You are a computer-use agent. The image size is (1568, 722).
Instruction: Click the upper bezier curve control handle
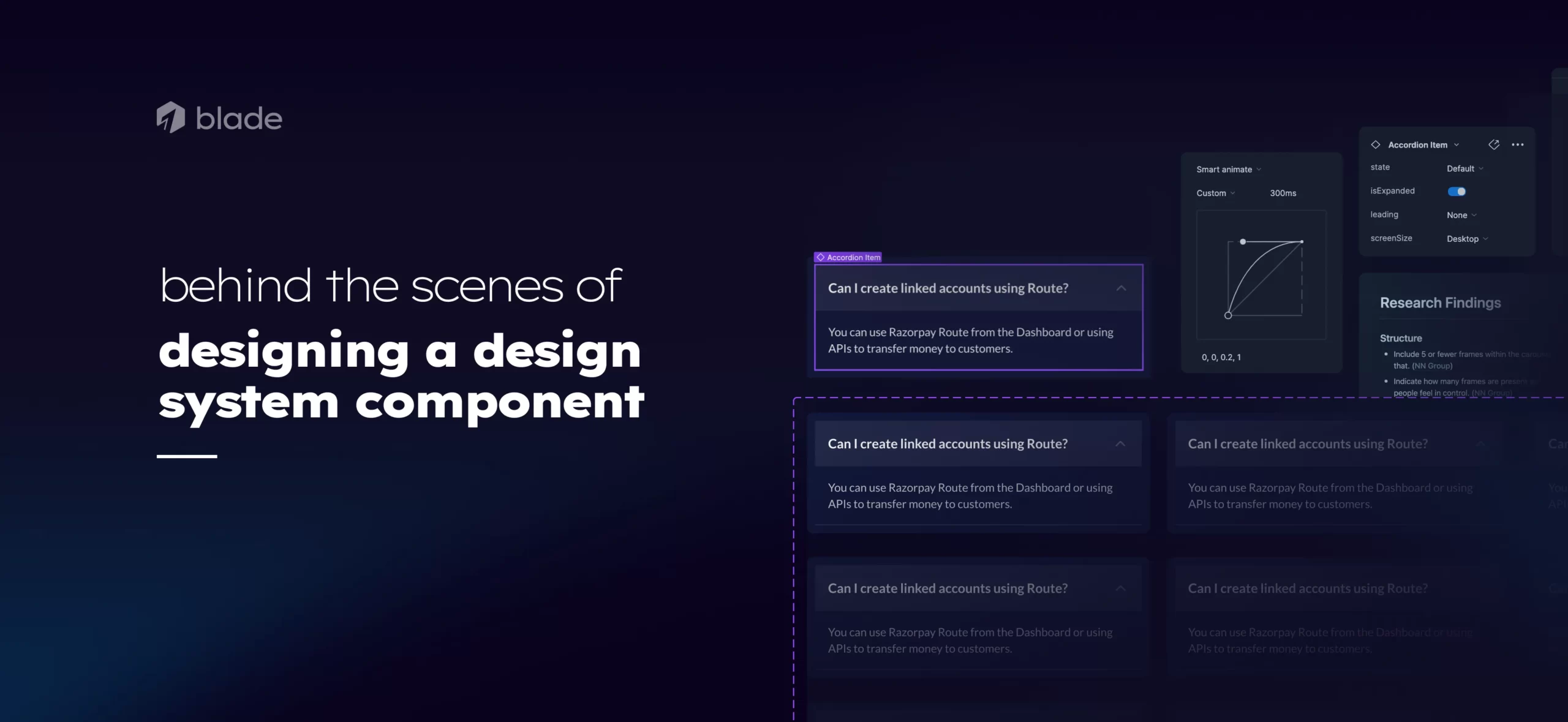[1243, 242]
